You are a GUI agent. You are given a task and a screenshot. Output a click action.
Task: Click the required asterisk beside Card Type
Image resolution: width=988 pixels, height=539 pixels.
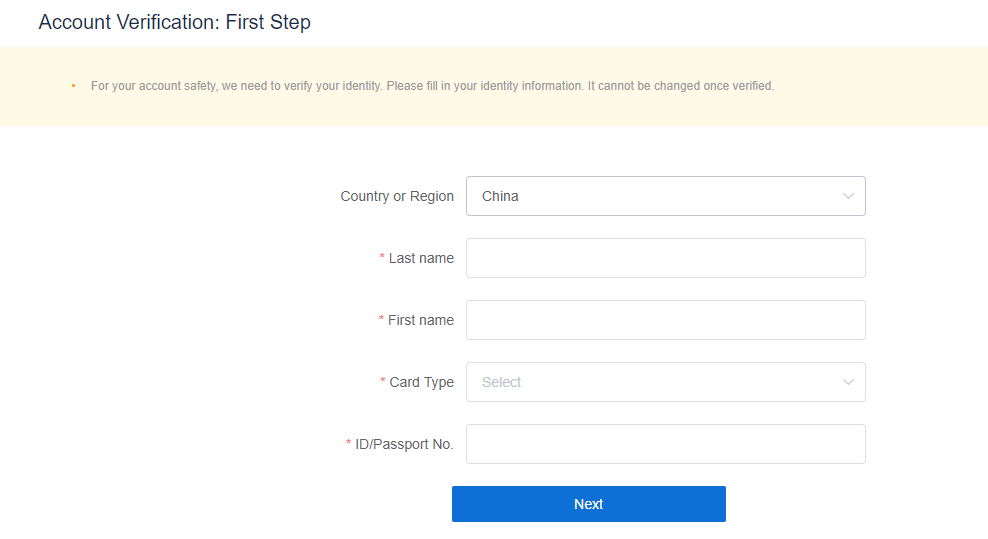[x=383, y=382]
